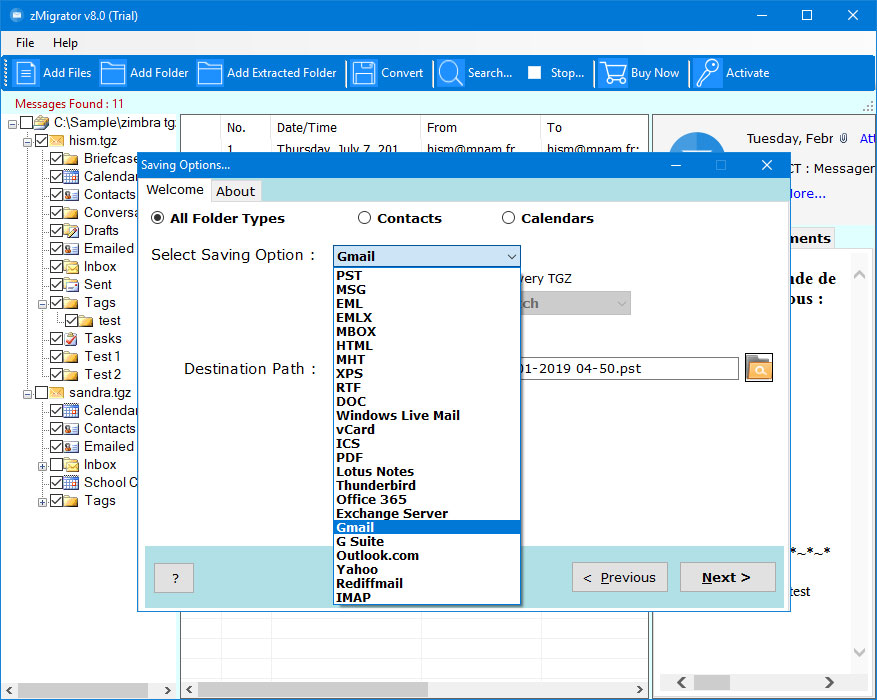Viewport: 877px width, 700px height.
Task: Uncheck the Drafts folder checkbox
Action: coord(56,230)
